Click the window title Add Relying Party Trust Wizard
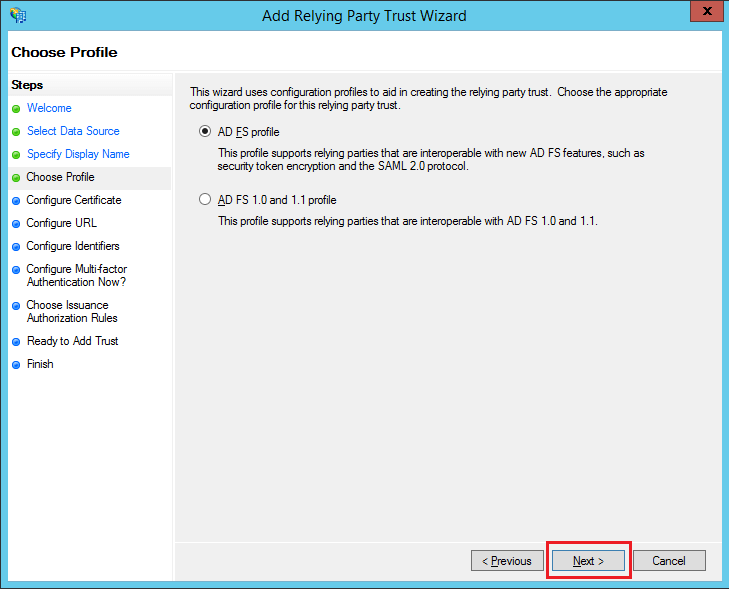Image resolution: width=729 pixels, height=589 pixels. [x=364, y=16]
